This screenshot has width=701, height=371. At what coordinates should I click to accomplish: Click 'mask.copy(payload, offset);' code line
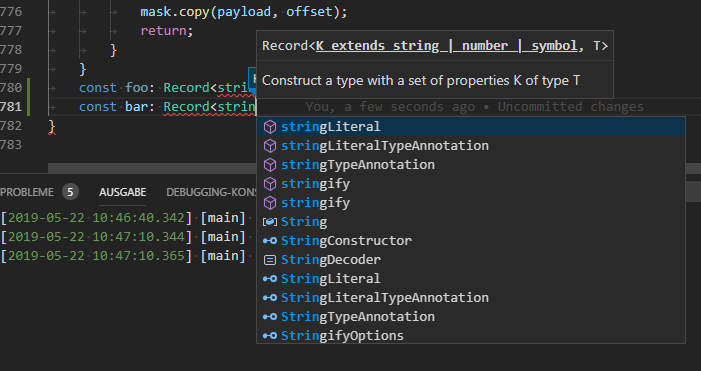244,12
